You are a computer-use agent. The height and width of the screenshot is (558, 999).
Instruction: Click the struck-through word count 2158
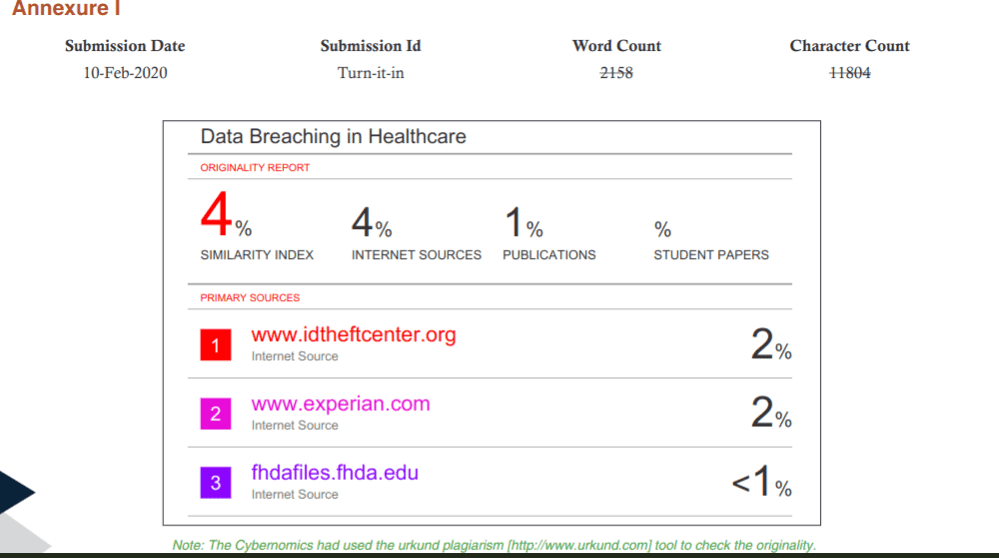[616, 73]
